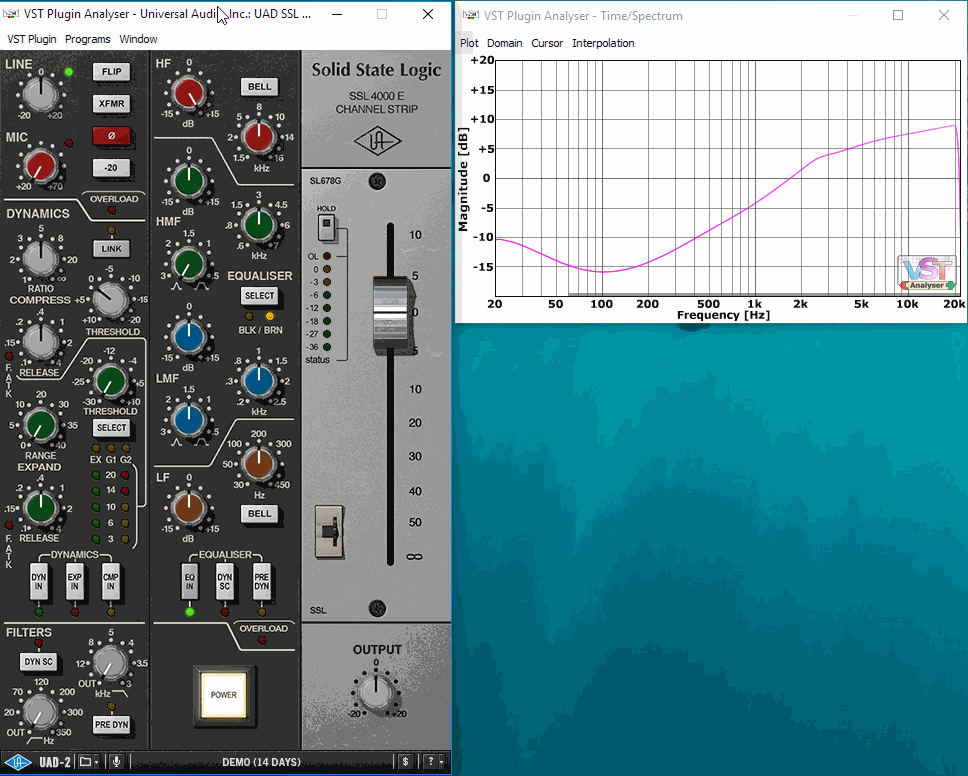This screenshot has height=776, width=968.
Task: Click the green expander RANGE knob
Action: click(x=41, y=425)
